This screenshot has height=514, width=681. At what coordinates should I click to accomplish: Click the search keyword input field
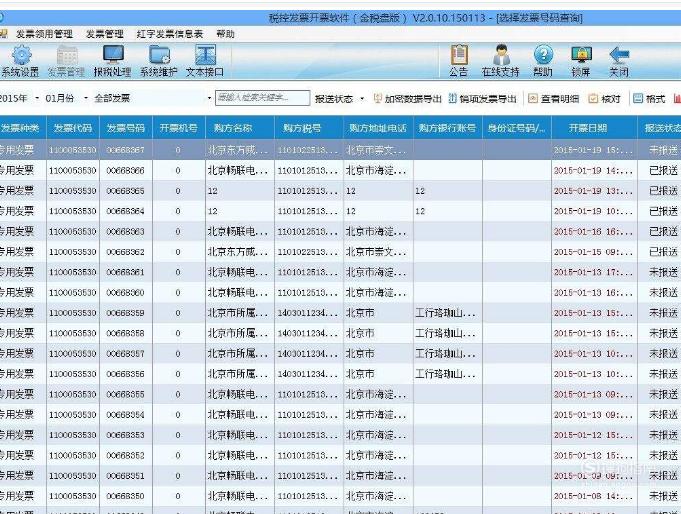click(263, 98)
